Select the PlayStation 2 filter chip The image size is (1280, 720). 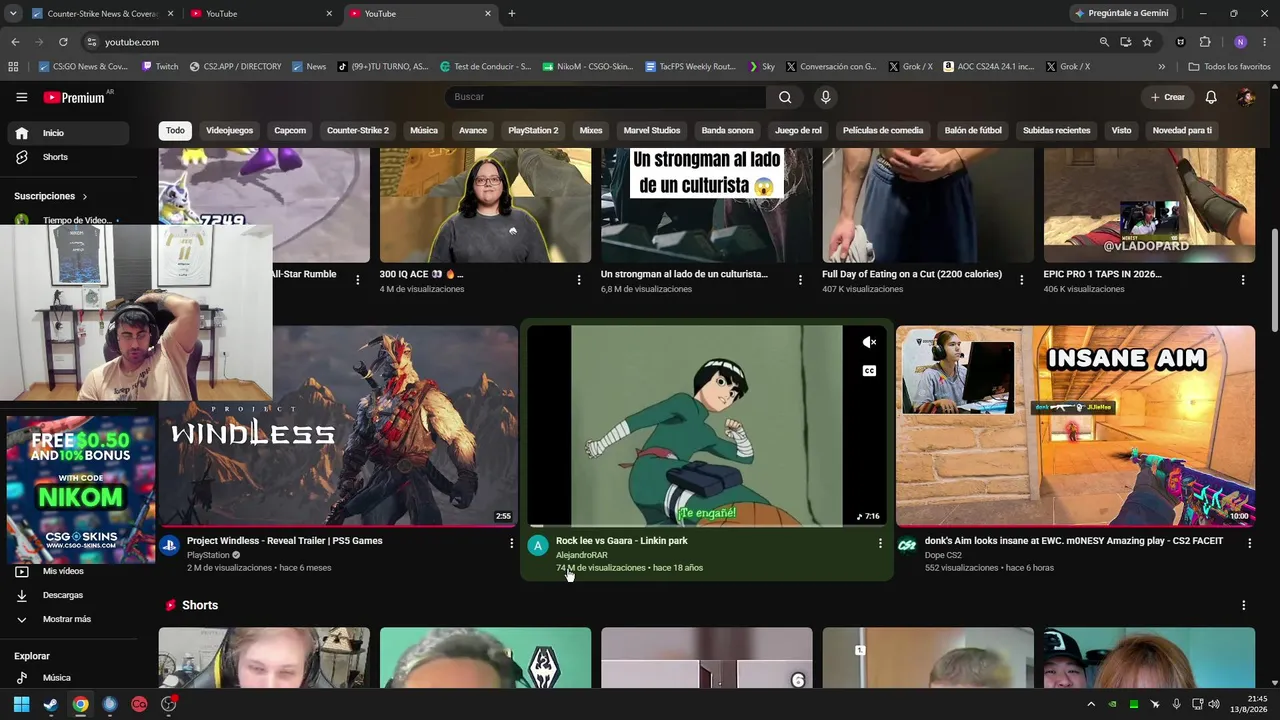coord(533,131)
